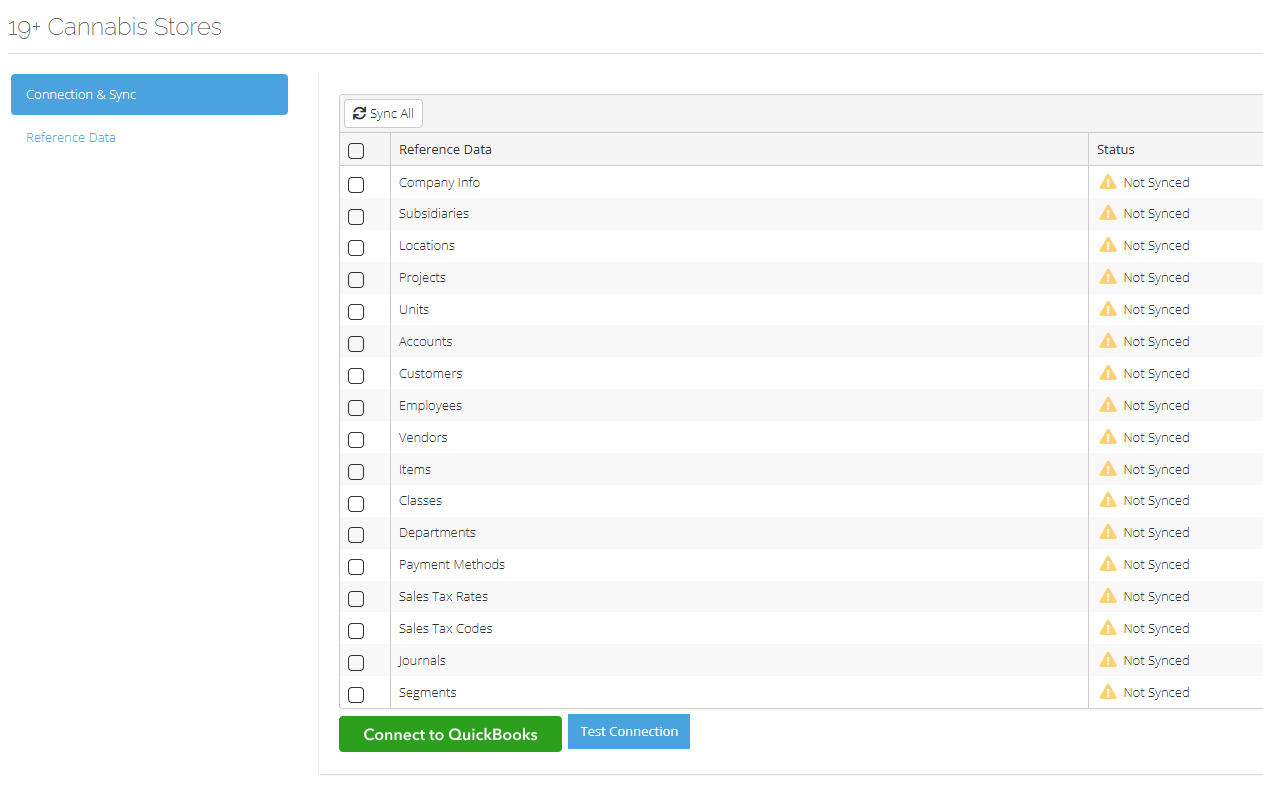Click warning icon beside Accounts status

click(x=1108, y=341)
